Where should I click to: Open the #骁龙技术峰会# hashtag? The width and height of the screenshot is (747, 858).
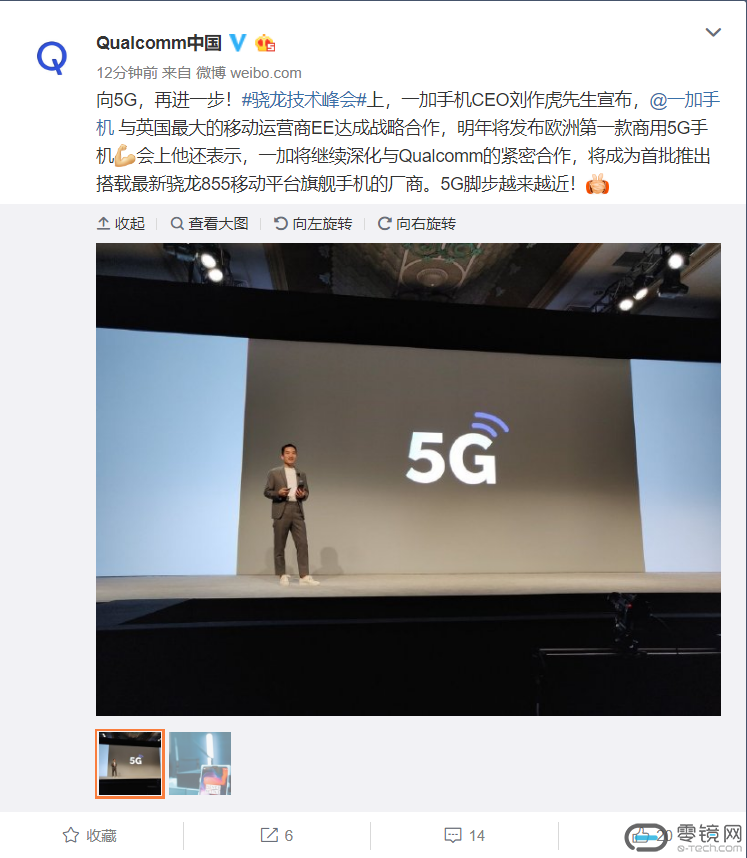pyautogui.click(x=304, y=100)
